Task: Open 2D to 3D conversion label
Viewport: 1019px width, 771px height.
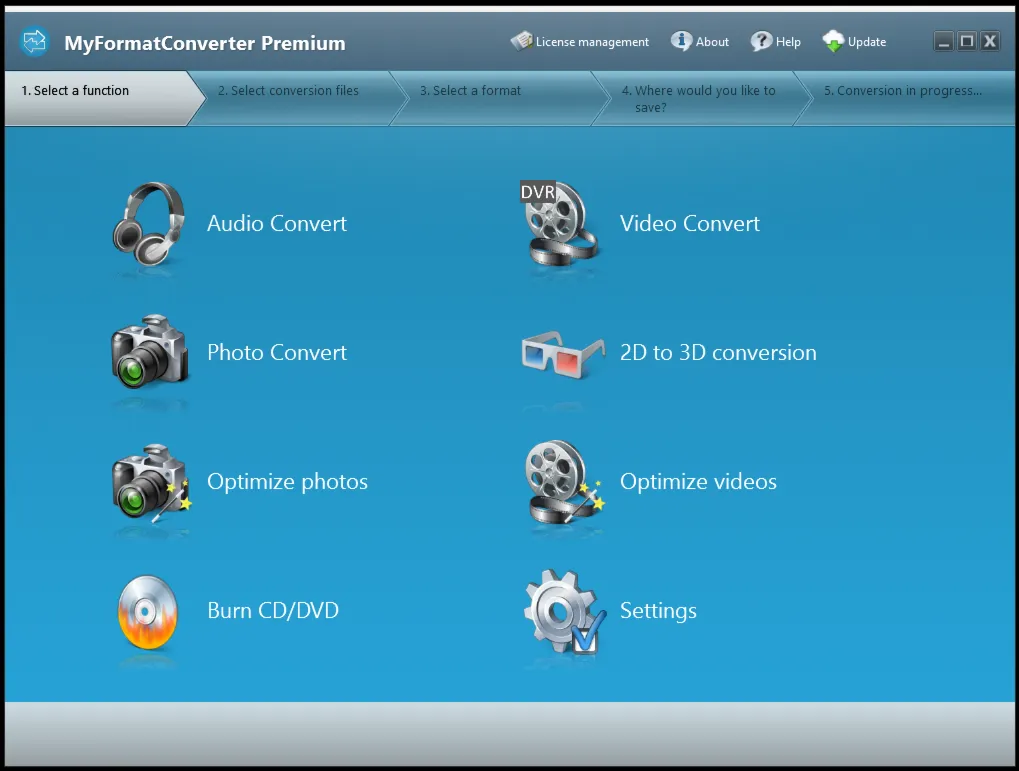Action: pyautogui.click(x=718, y=352)
